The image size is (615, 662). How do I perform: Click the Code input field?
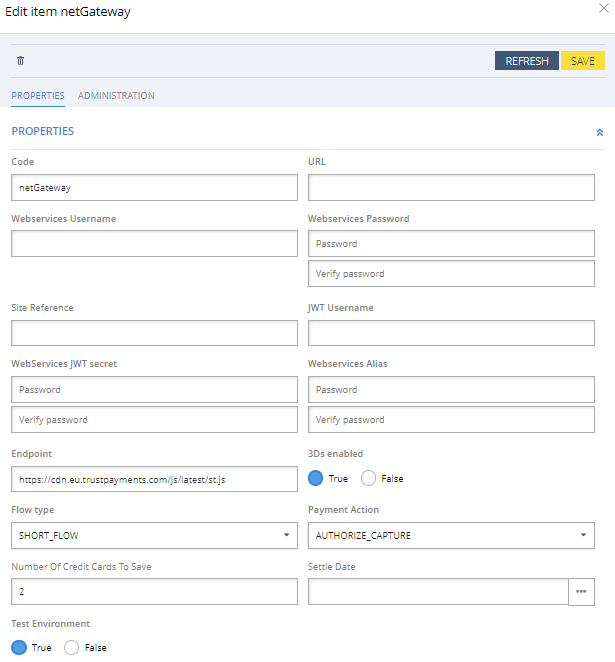point(154,187)
